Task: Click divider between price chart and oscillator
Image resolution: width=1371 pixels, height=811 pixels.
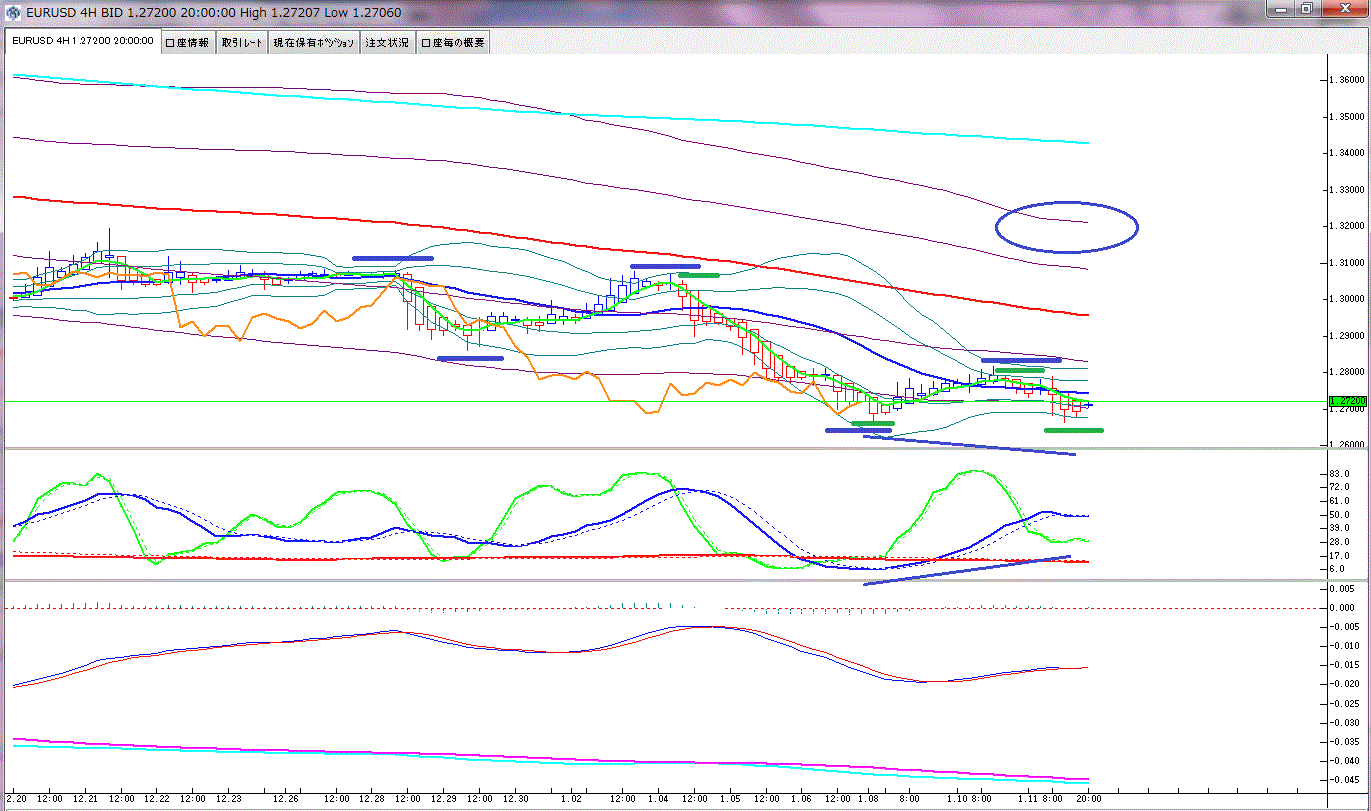Action: [660, 448]
